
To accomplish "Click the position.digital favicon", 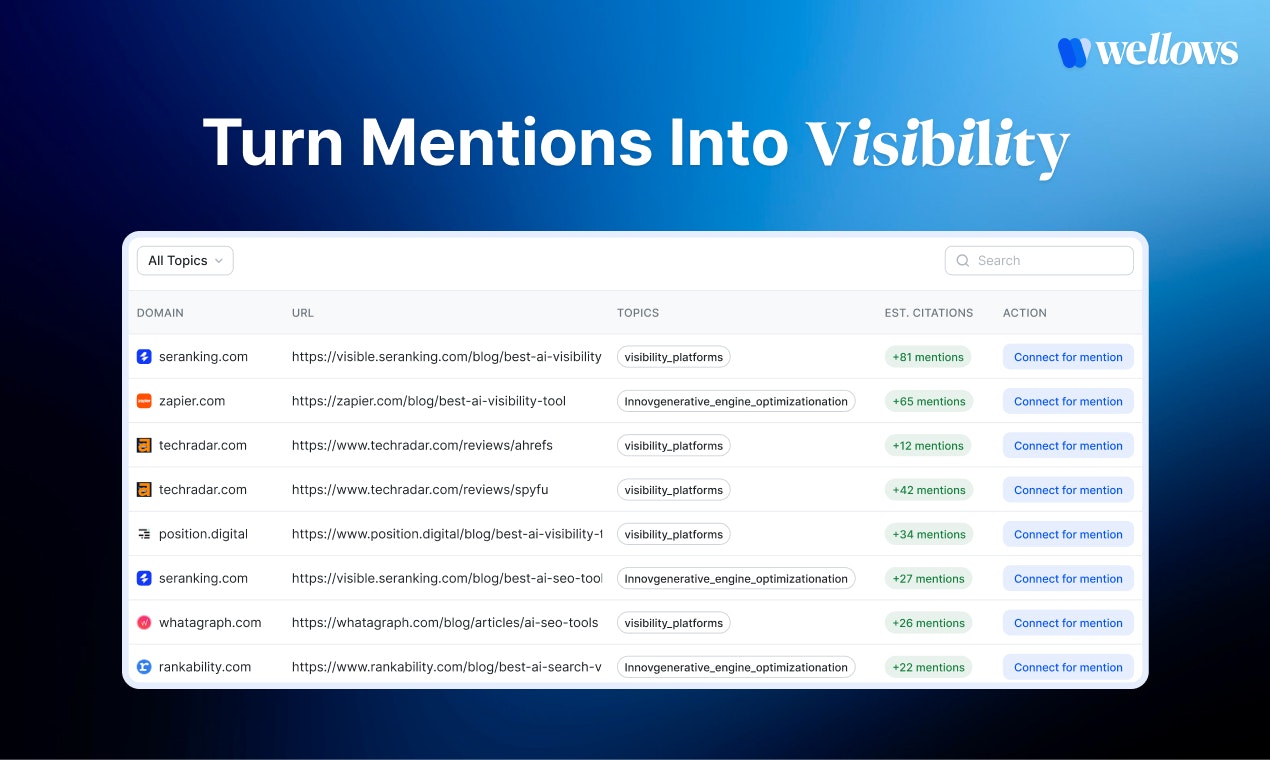I will pyautogui.click(x=144, y=534).
